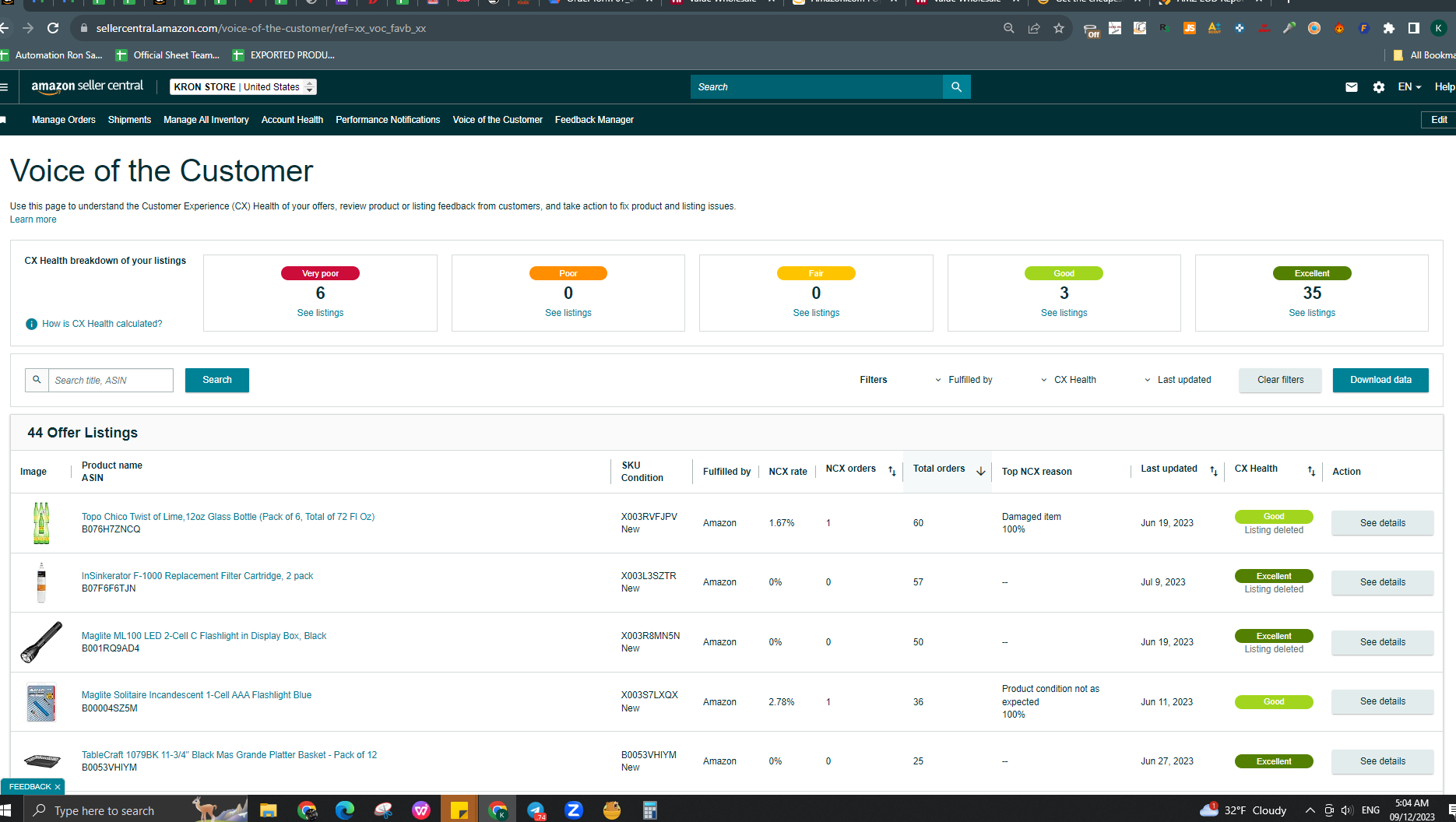This screenshot has height=822, width=1456.
Task: Share this page via the share icon
Action: (1034, 28)
